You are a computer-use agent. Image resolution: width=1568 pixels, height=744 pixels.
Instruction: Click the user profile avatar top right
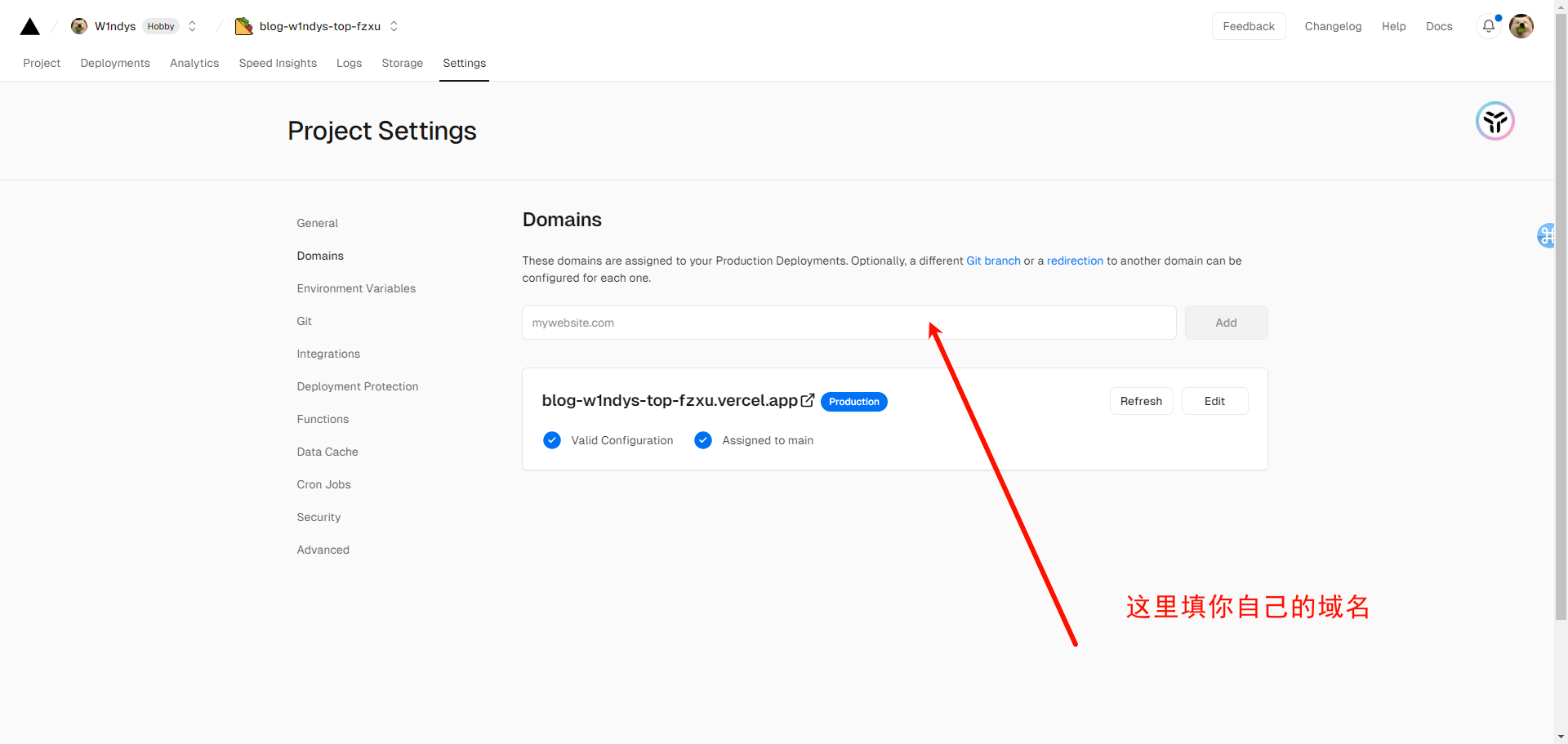point(1521,26)
